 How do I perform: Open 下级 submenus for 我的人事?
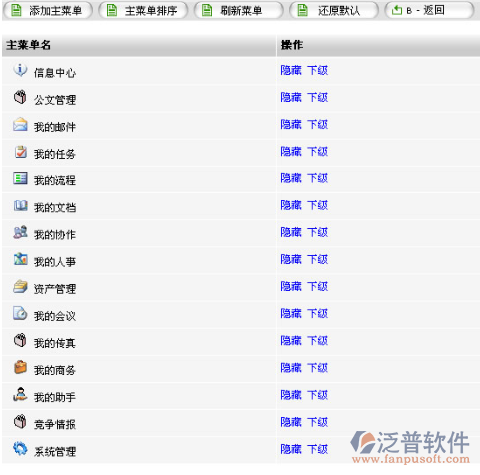point(318,259)
